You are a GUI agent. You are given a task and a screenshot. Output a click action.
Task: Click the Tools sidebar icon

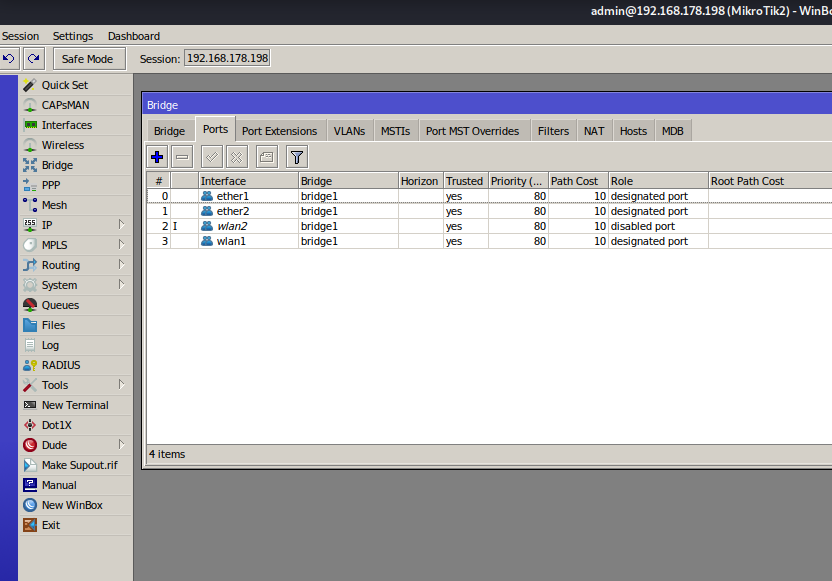click(x=30, y=385)
